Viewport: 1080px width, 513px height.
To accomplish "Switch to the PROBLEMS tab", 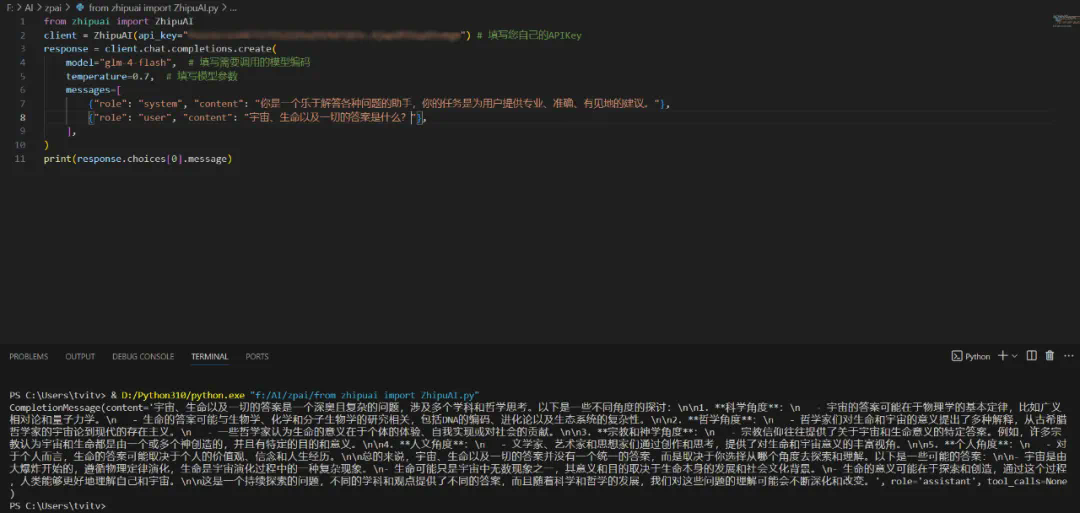I will 28,356.
